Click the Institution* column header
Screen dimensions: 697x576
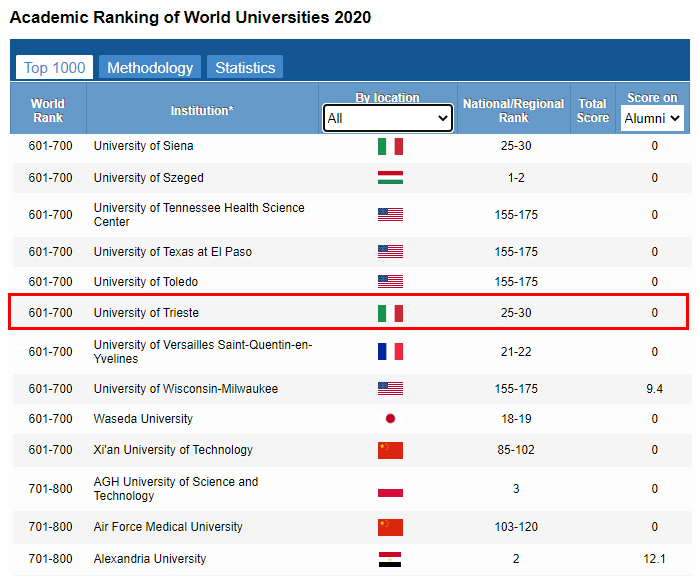[x=202, y=110]
